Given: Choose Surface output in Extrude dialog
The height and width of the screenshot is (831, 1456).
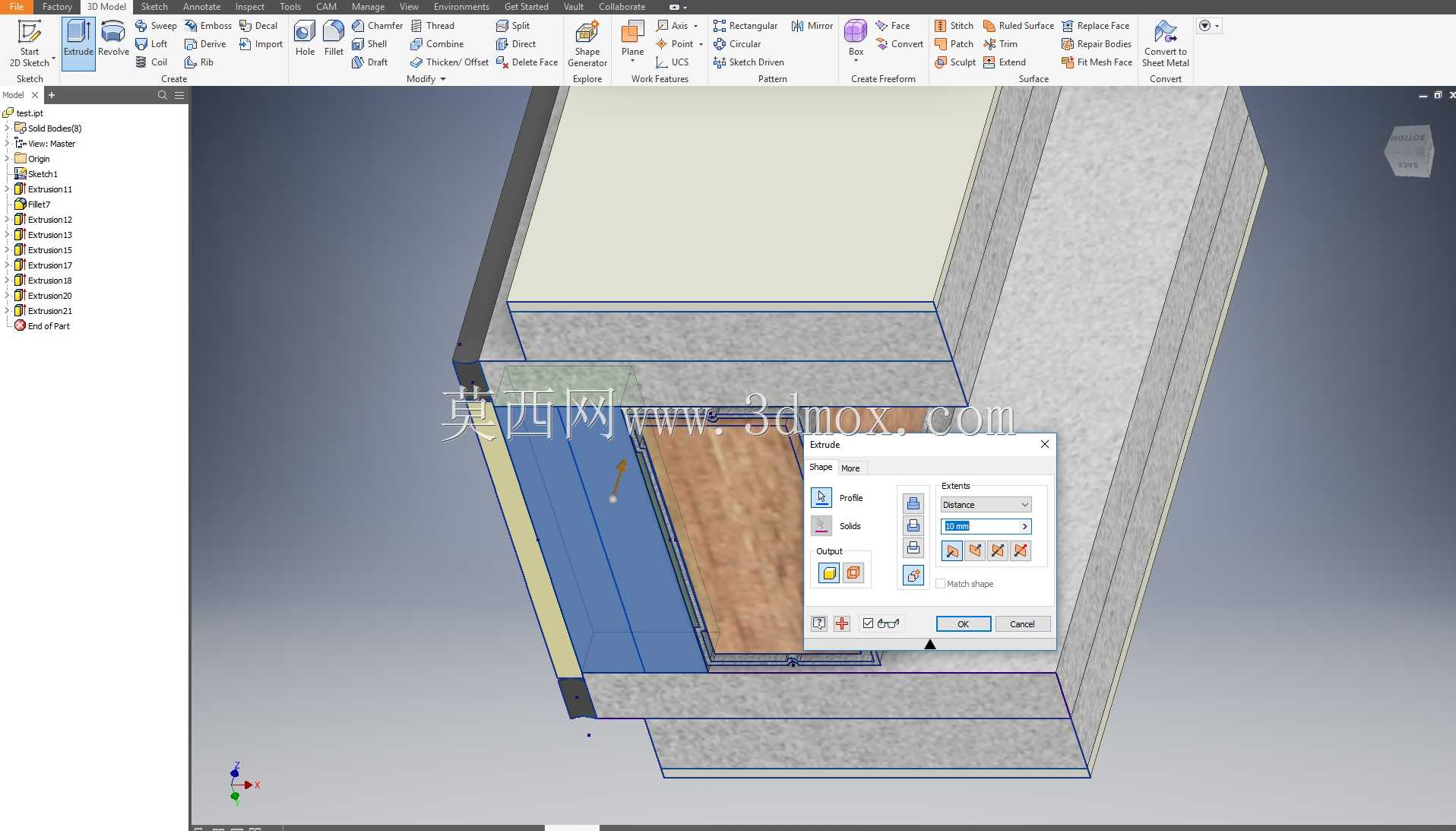Looking at the screenshot, I should tap(853, 573).
